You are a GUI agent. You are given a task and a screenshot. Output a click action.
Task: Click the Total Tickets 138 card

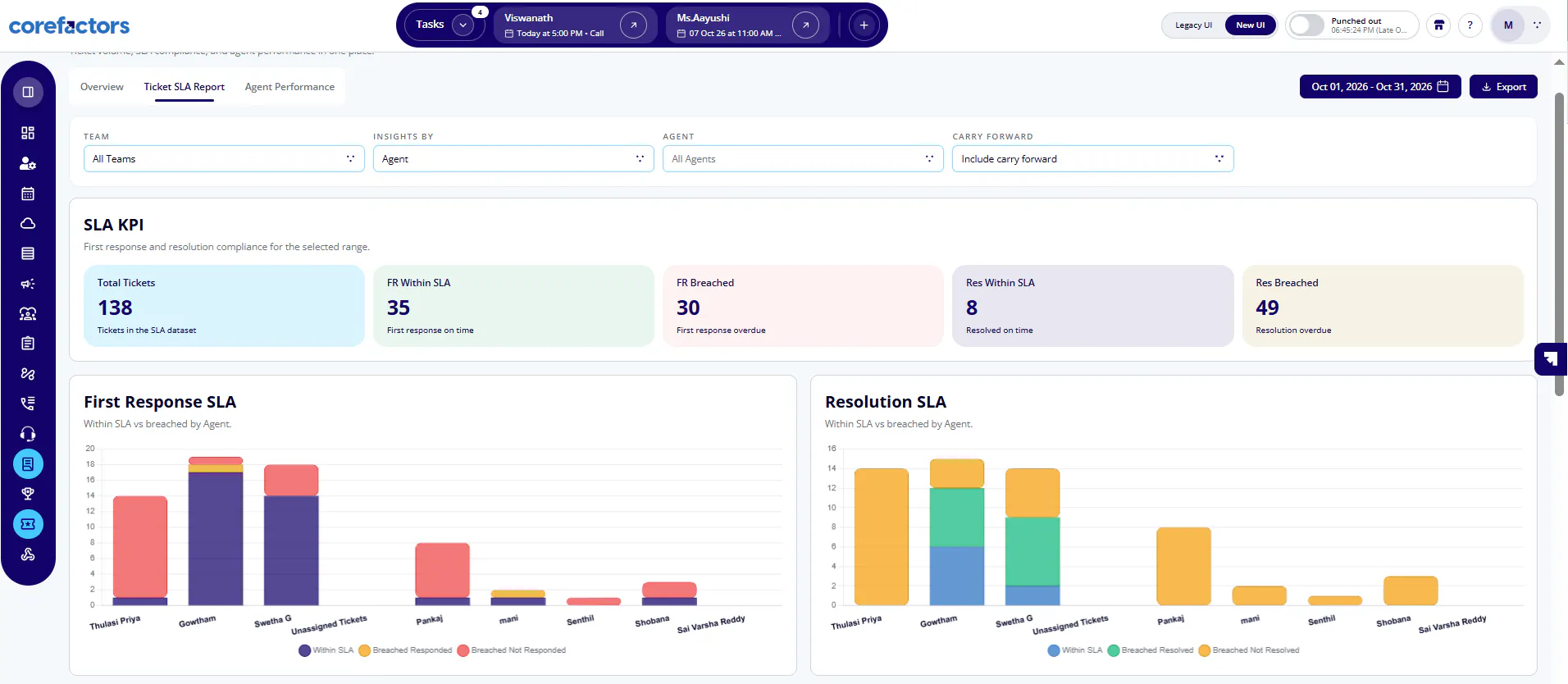point(224,306)
